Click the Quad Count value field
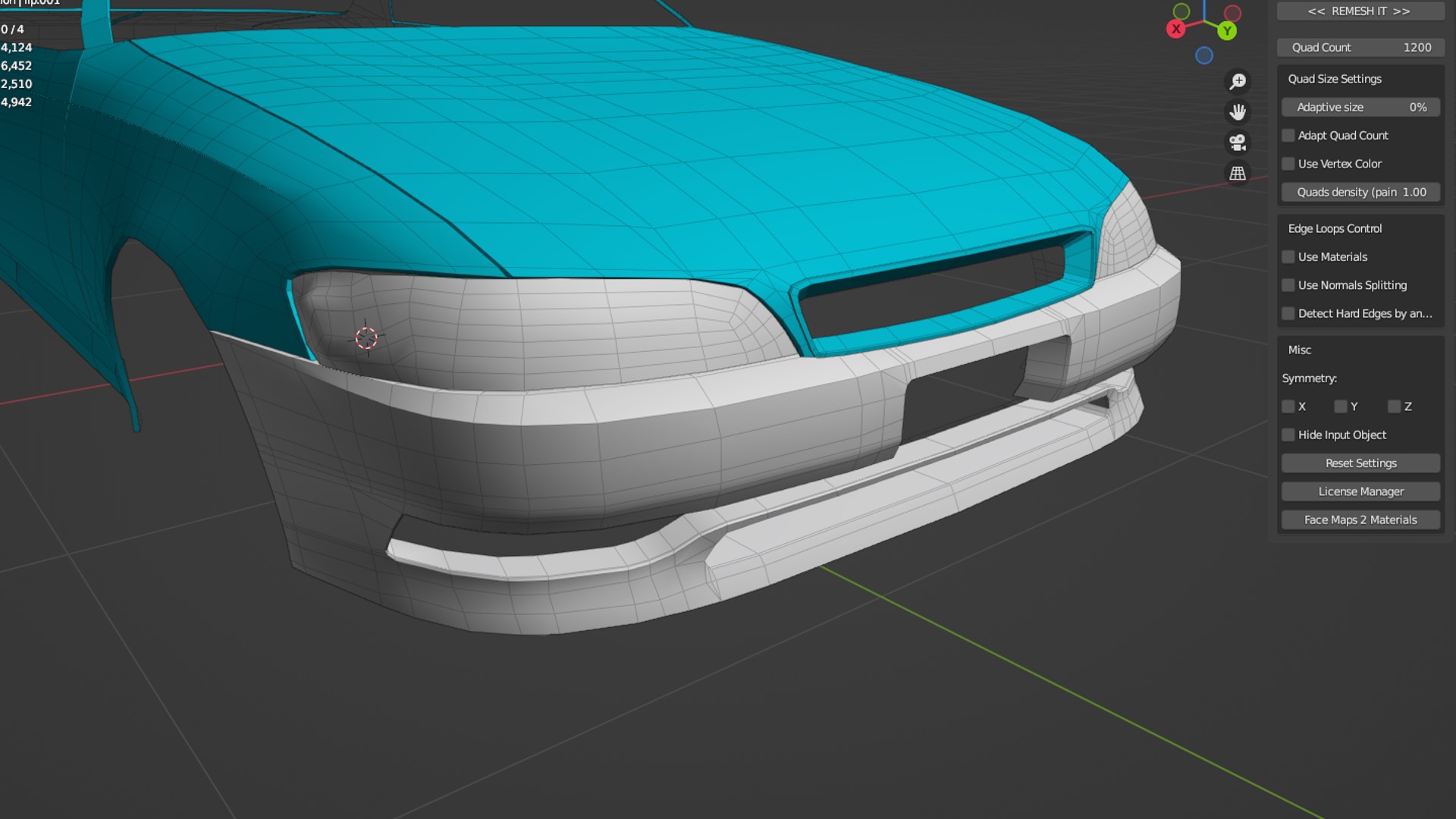Viewport: 1456px width, 819px height. click(1360, 47)
